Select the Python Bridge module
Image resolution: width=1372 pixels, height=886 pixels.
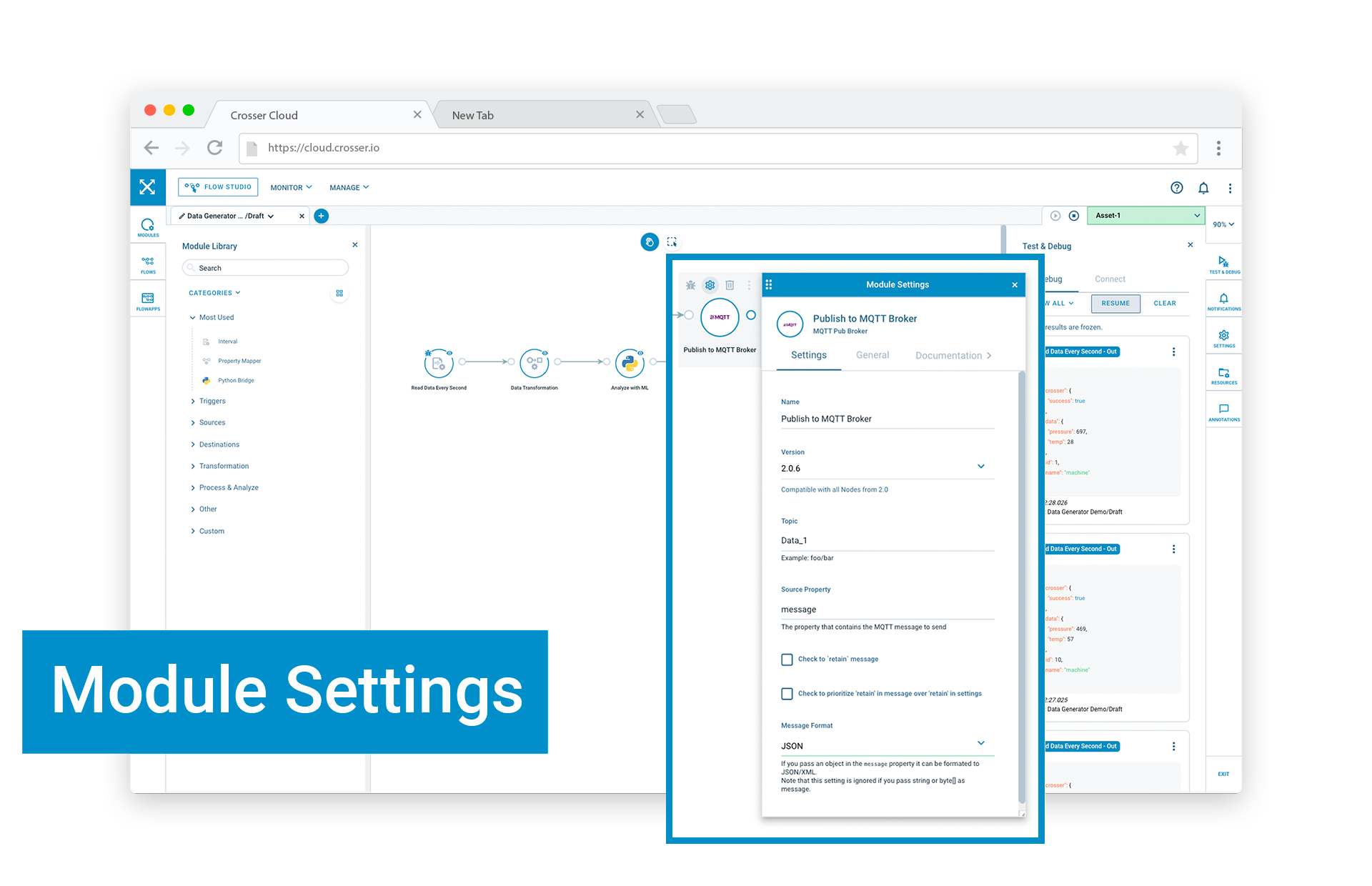click(x=229, y=381)
